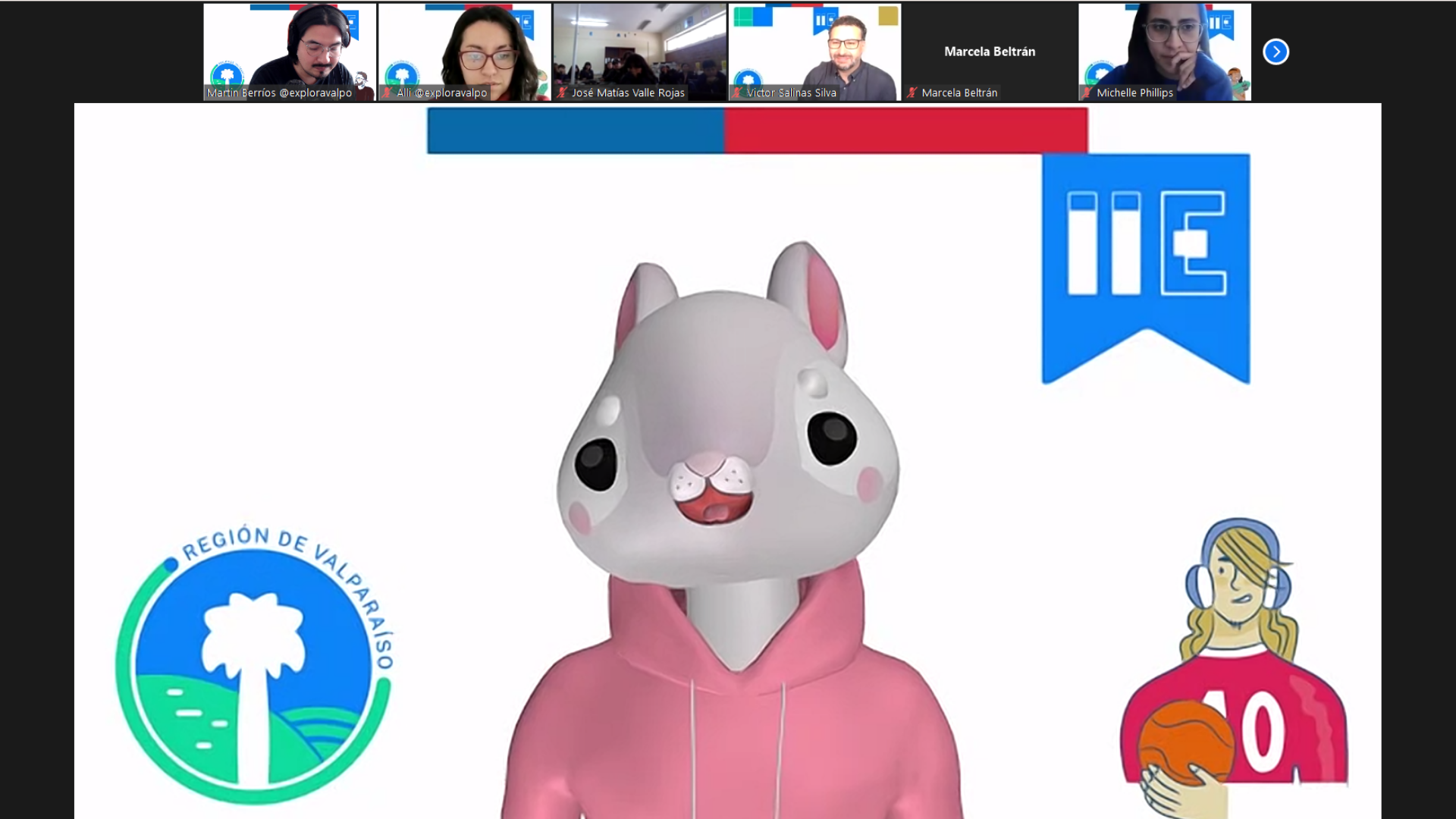Select José Matías Valle Rojas video thumbnail

pyautogui.click(x=640, y=52)
